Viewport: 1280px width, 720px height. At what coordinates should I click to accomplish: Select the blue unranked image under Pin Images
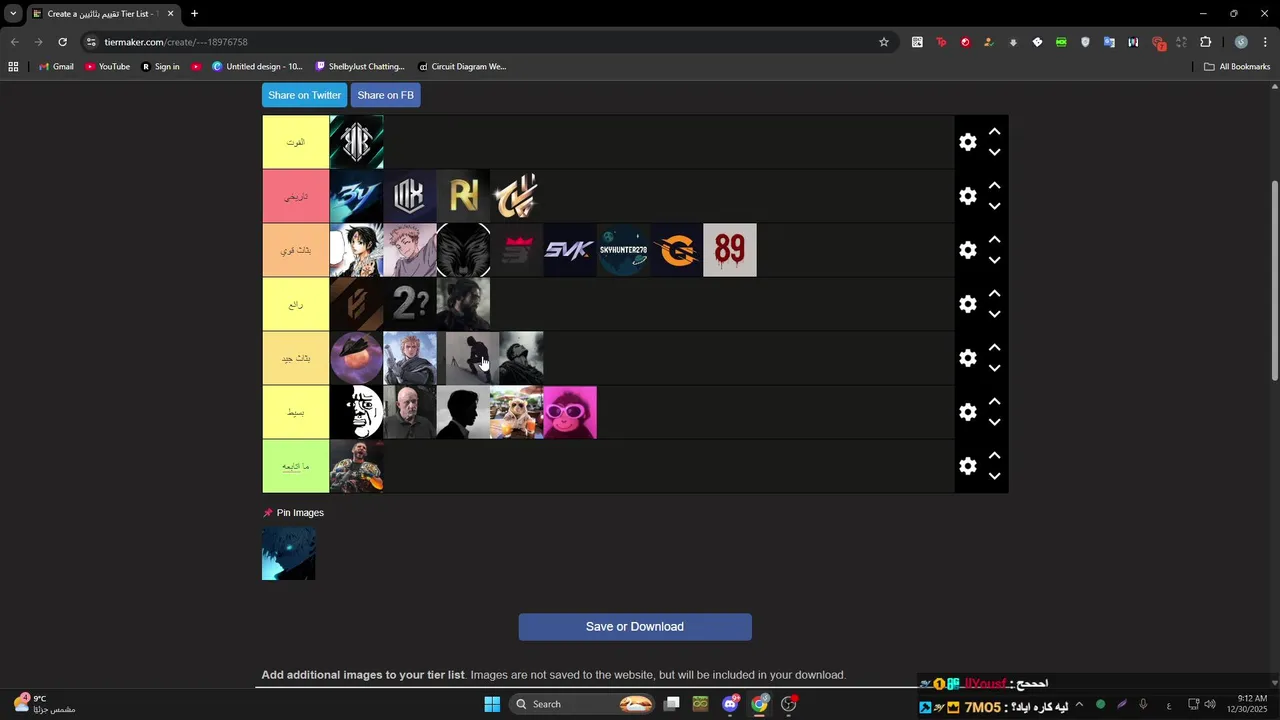click(x=289, y=554)
